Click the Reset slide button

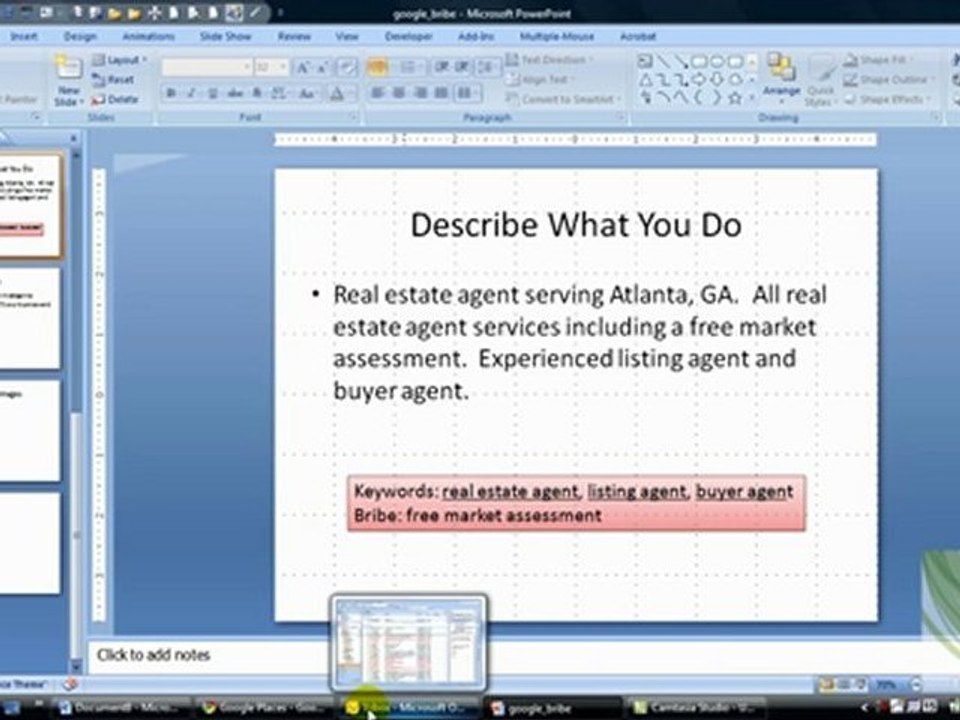pos(114,80)
